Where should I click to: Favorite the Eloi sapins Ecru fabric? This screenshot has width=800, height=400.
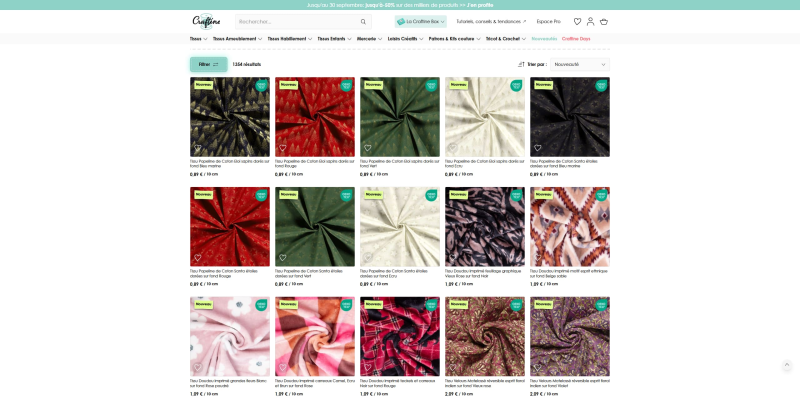(453, 148)
